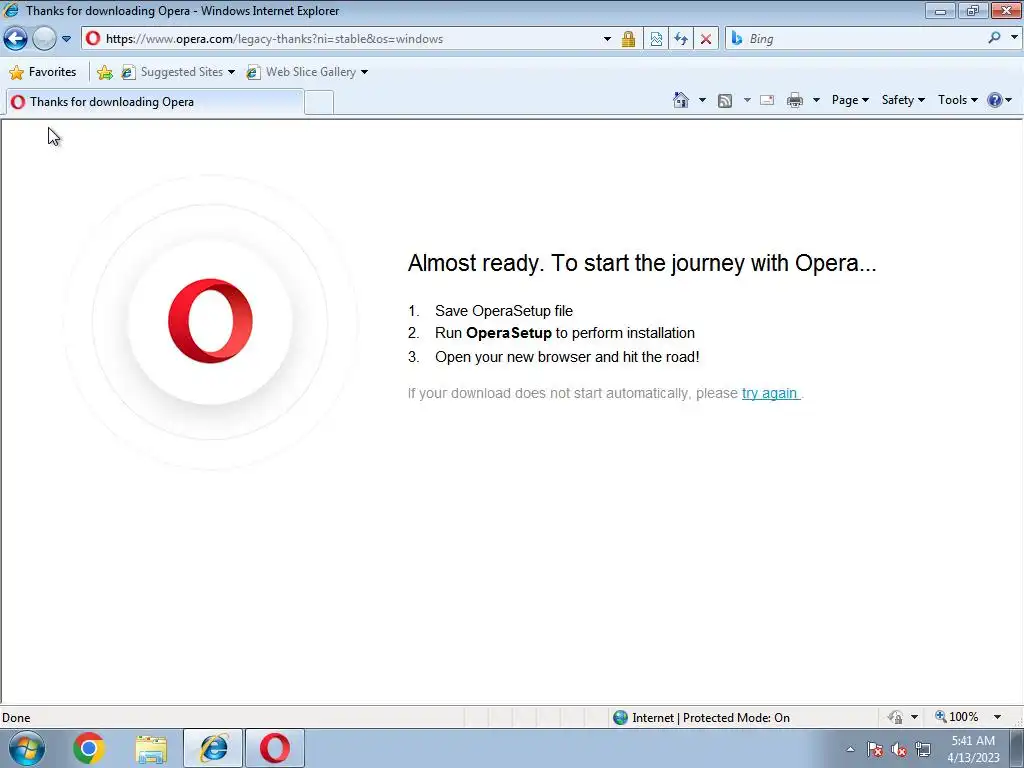Viewport: 1024px width, 768px height.
Task: Click the Action Center flag tray icon
Action: click(x=875, y=750)
